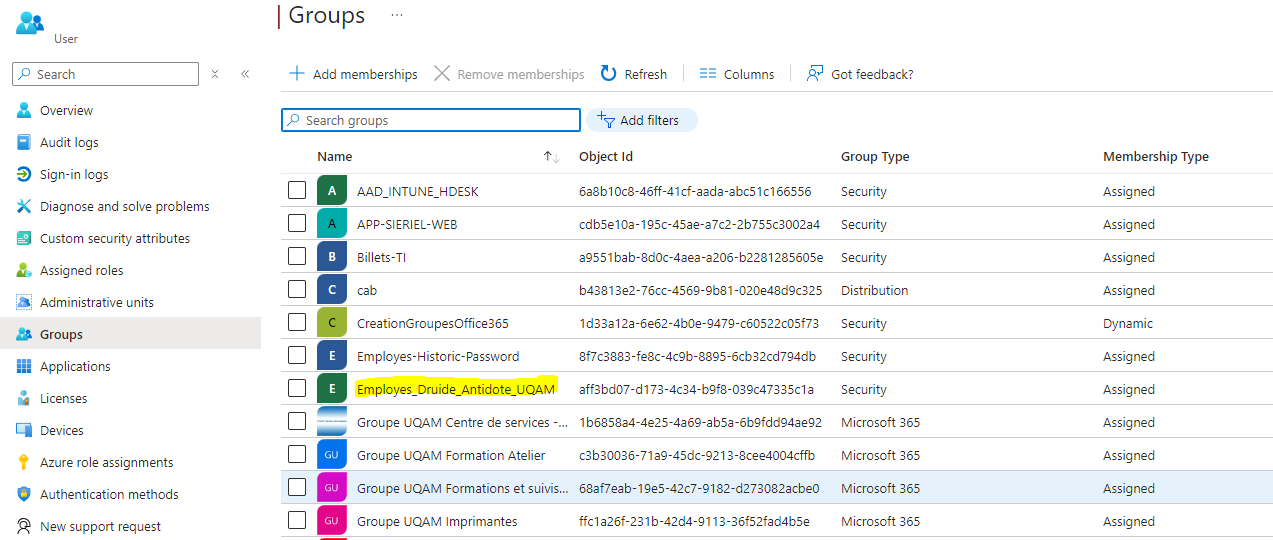Collapse the sidebar with double chevron
The image size is (1273, 540).
click(245, 74)
